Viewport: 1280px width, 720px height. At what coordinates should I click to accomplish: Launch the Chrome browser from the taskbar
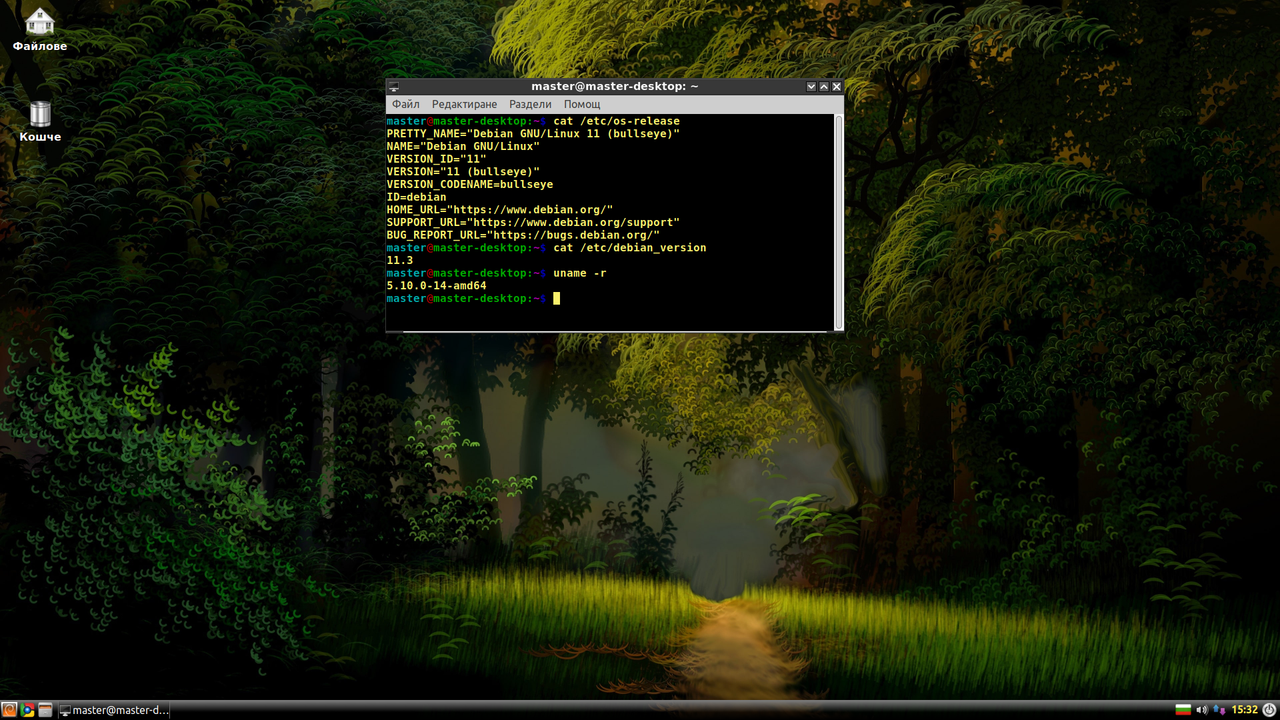pyautogui.click(x=27, y=710)
